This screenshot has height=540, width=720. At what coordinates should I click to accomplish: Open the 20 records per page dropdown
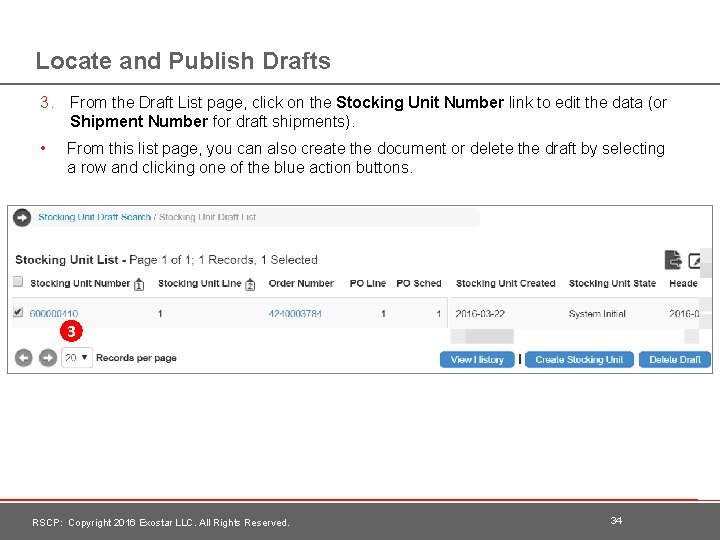click(x=77, y=357)
